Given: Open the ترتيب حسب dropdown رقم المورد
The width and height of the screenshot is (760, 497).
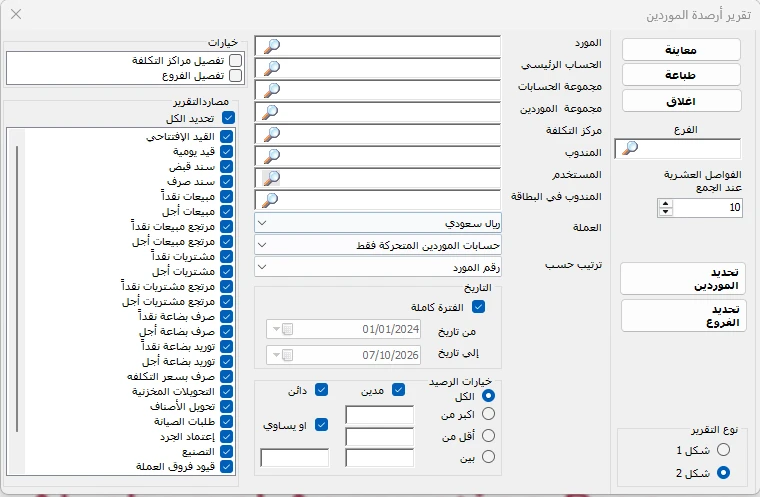Looking at the screenshot, I should click(378, 267).
